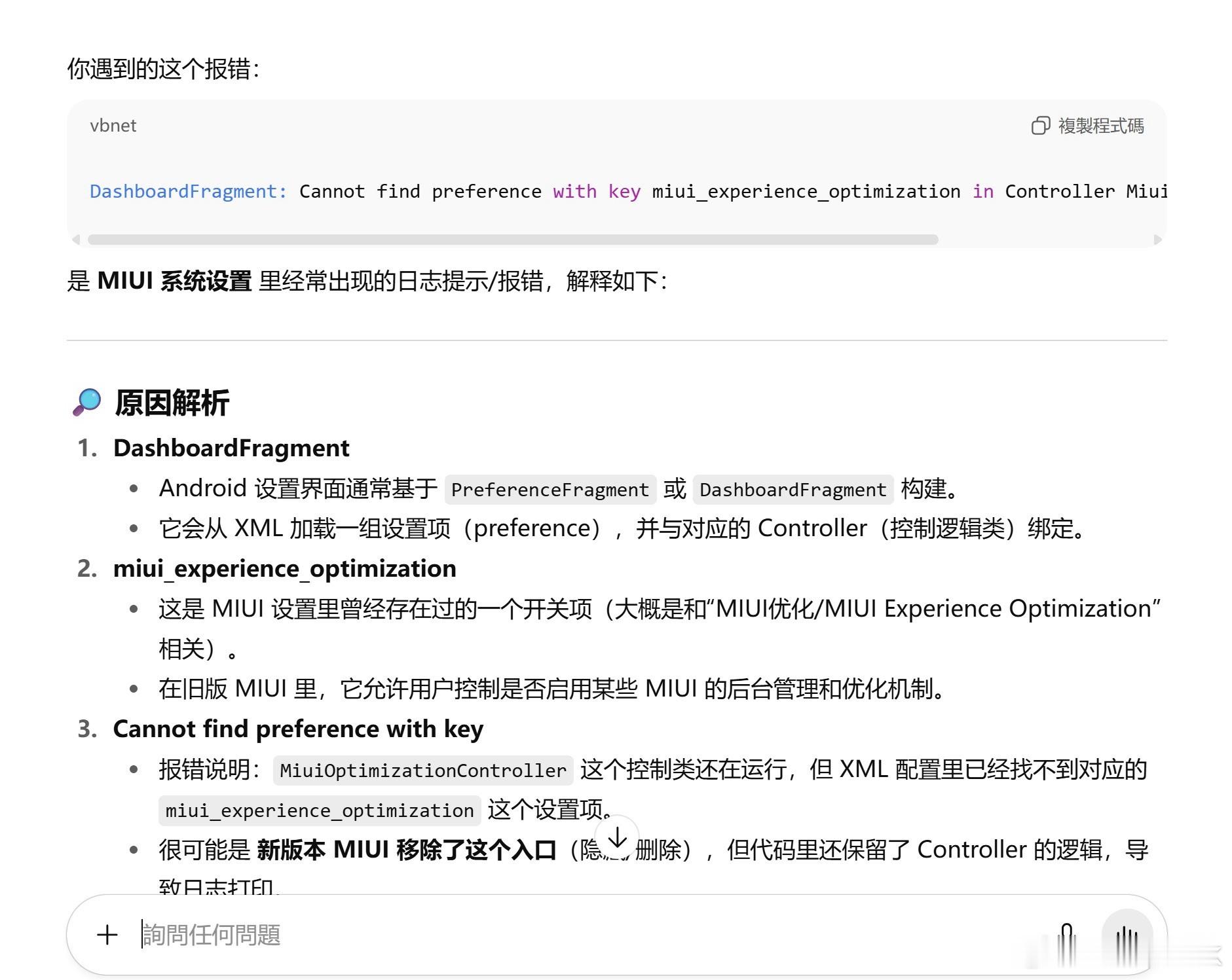Click the plus attachment icon in input bar

pyautogui.click(x=107, y=934)
